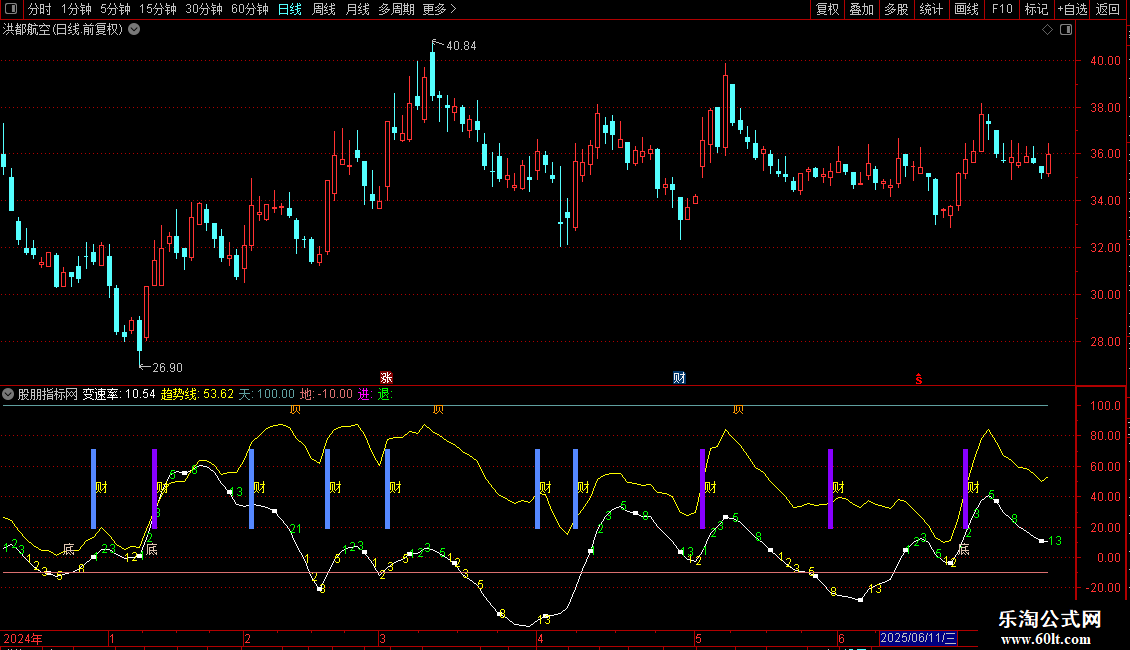Toggle the right side panel icon
The image size is (1130, 650).
pyautogui.click(x=1066, y=29)
